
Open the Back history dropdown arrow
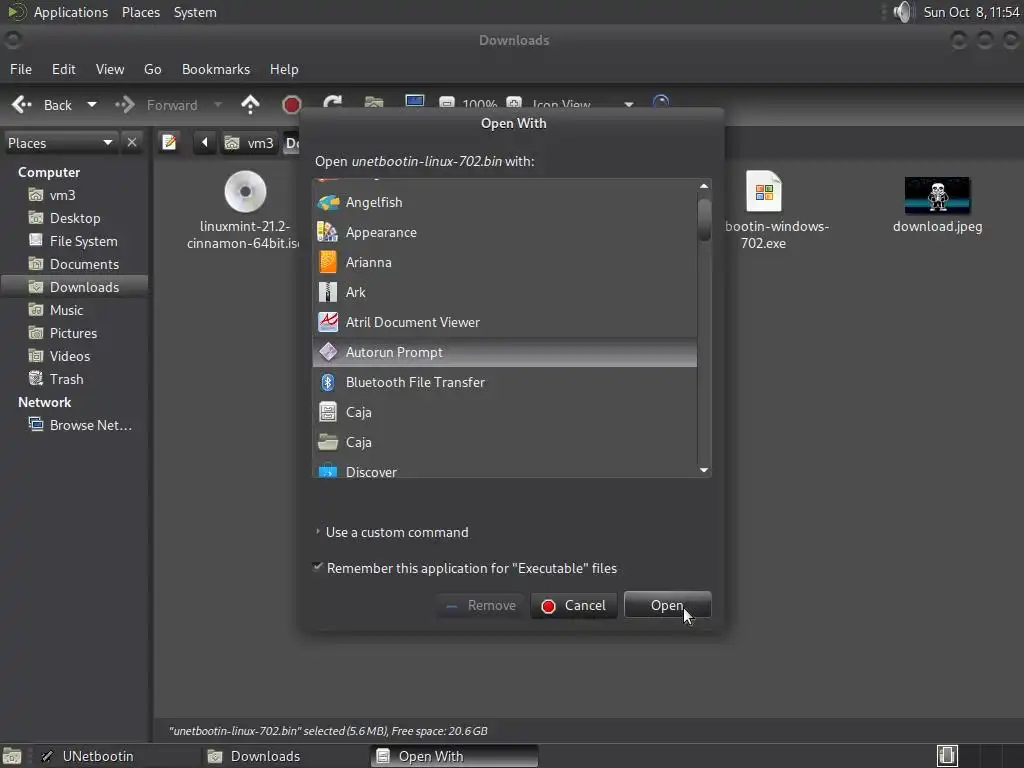(x=92, y=104)
